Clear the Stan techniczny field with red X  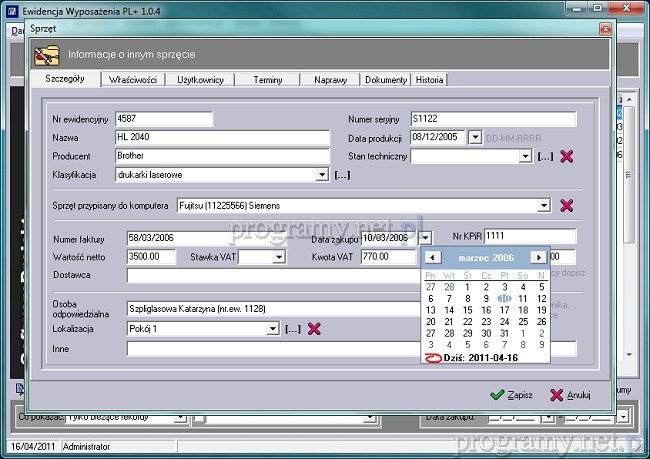coord(566,156)
